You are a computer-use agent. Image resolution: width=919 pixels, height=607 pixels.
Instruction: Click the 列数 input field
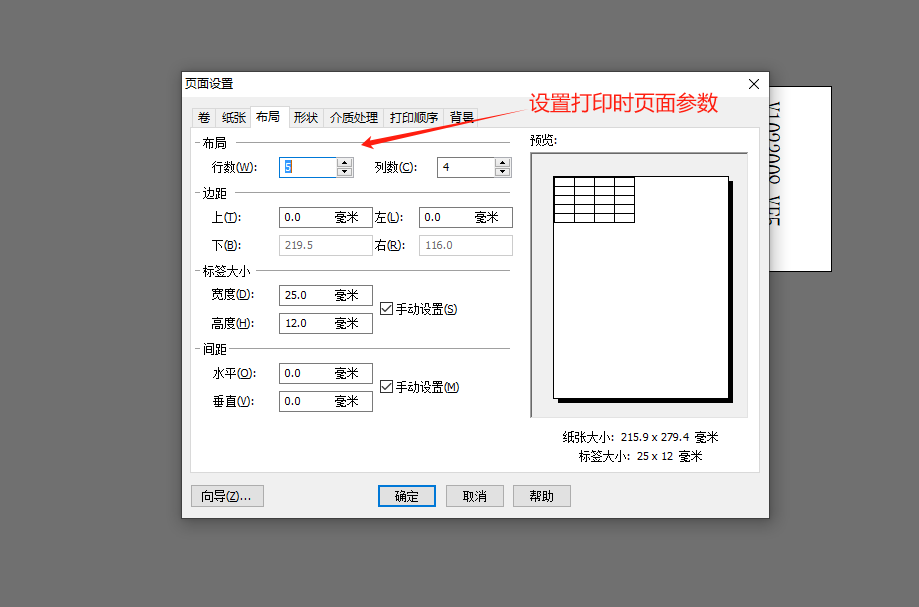(x=466, y=167)
